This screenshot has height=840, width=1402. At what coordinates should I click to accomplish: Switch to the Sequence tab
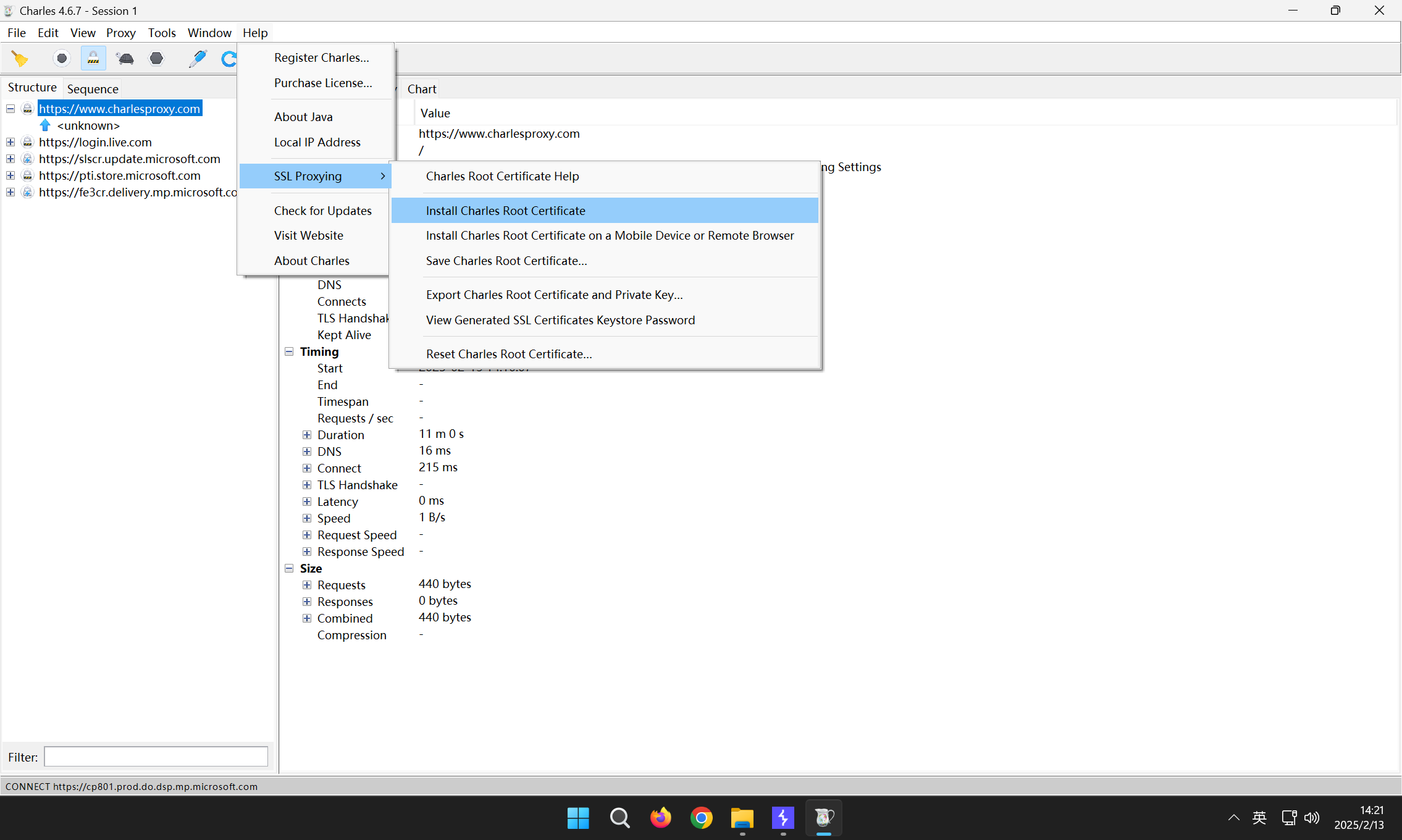(x=93, y=89)
